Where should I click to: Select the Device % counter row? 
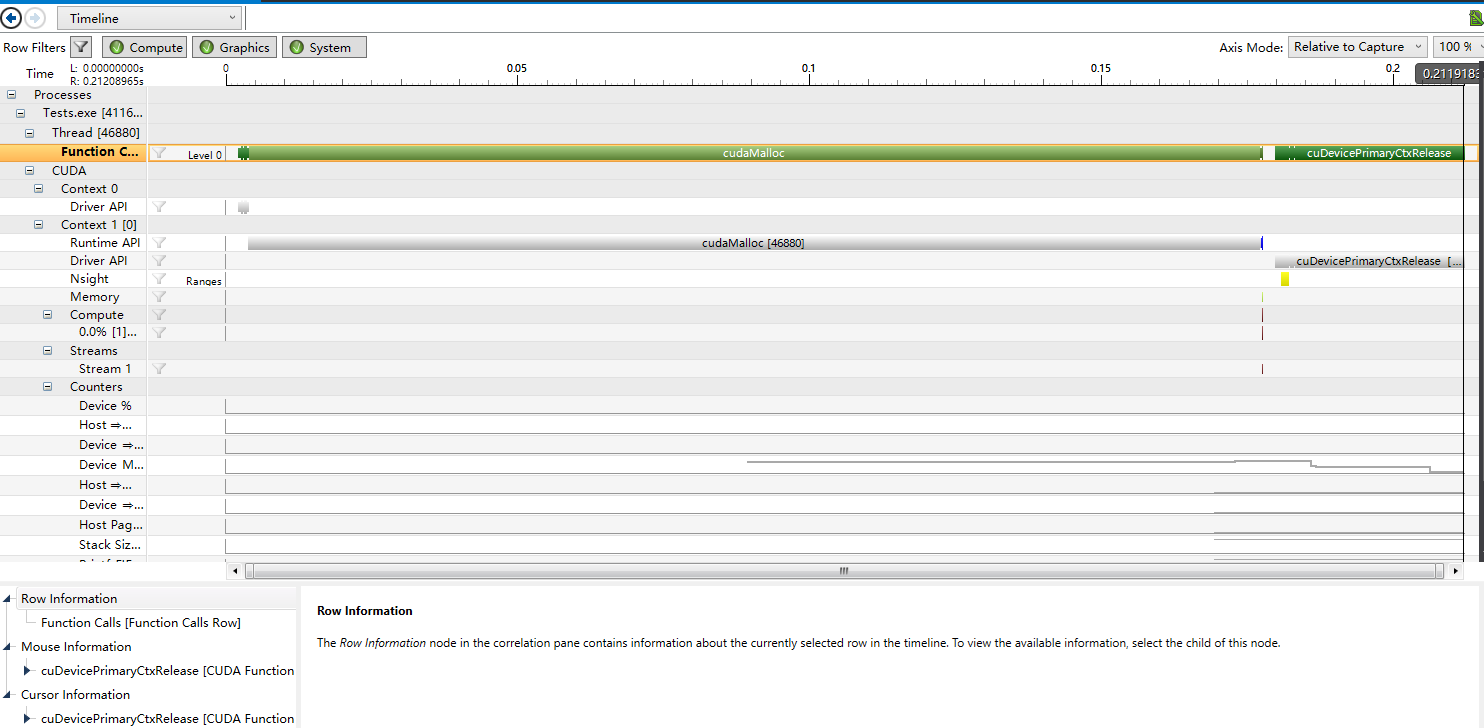coord(105,406)
